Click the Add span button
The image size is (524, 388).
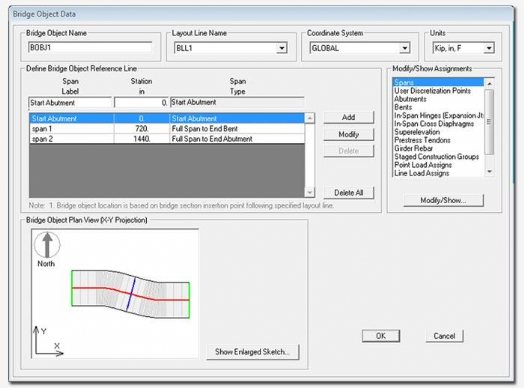[349, 117]
